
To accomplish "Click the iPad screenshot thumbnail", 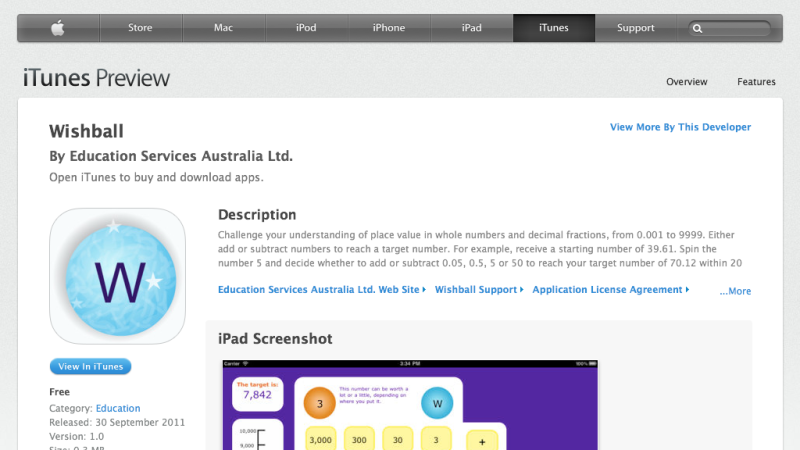I will [410, 405].
